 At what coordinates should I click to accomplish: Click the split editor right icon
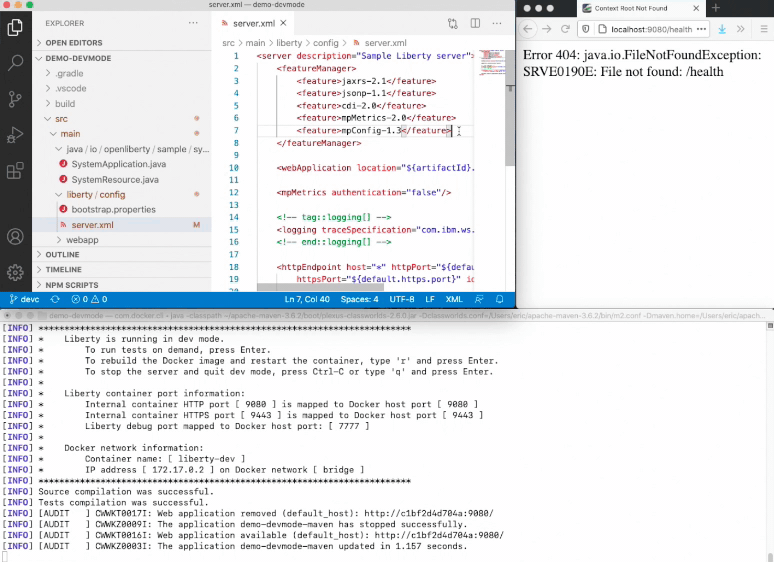[476, 23]
